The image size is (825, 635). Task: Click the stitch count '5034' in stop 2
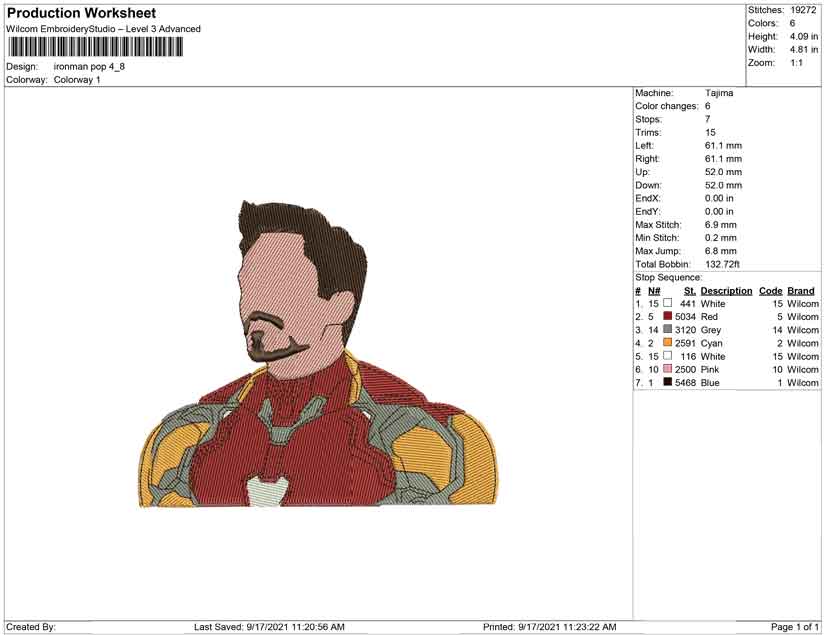pos(685,317)
